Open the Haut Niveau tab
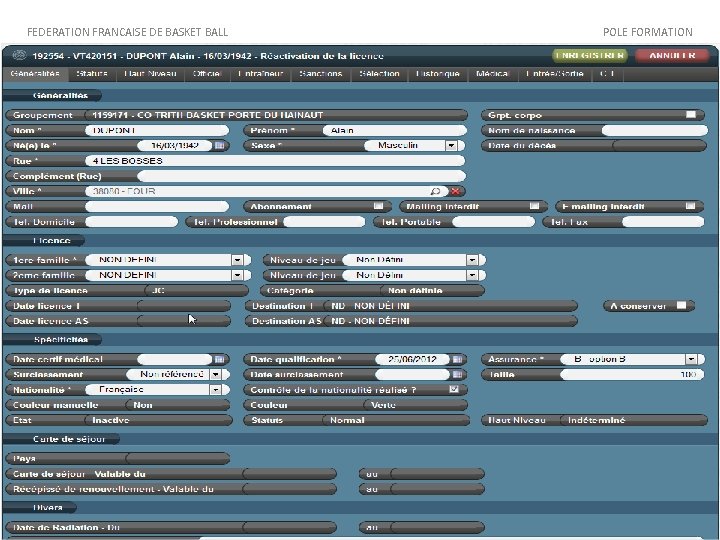The image size is (720, 540). click(150, 73)
